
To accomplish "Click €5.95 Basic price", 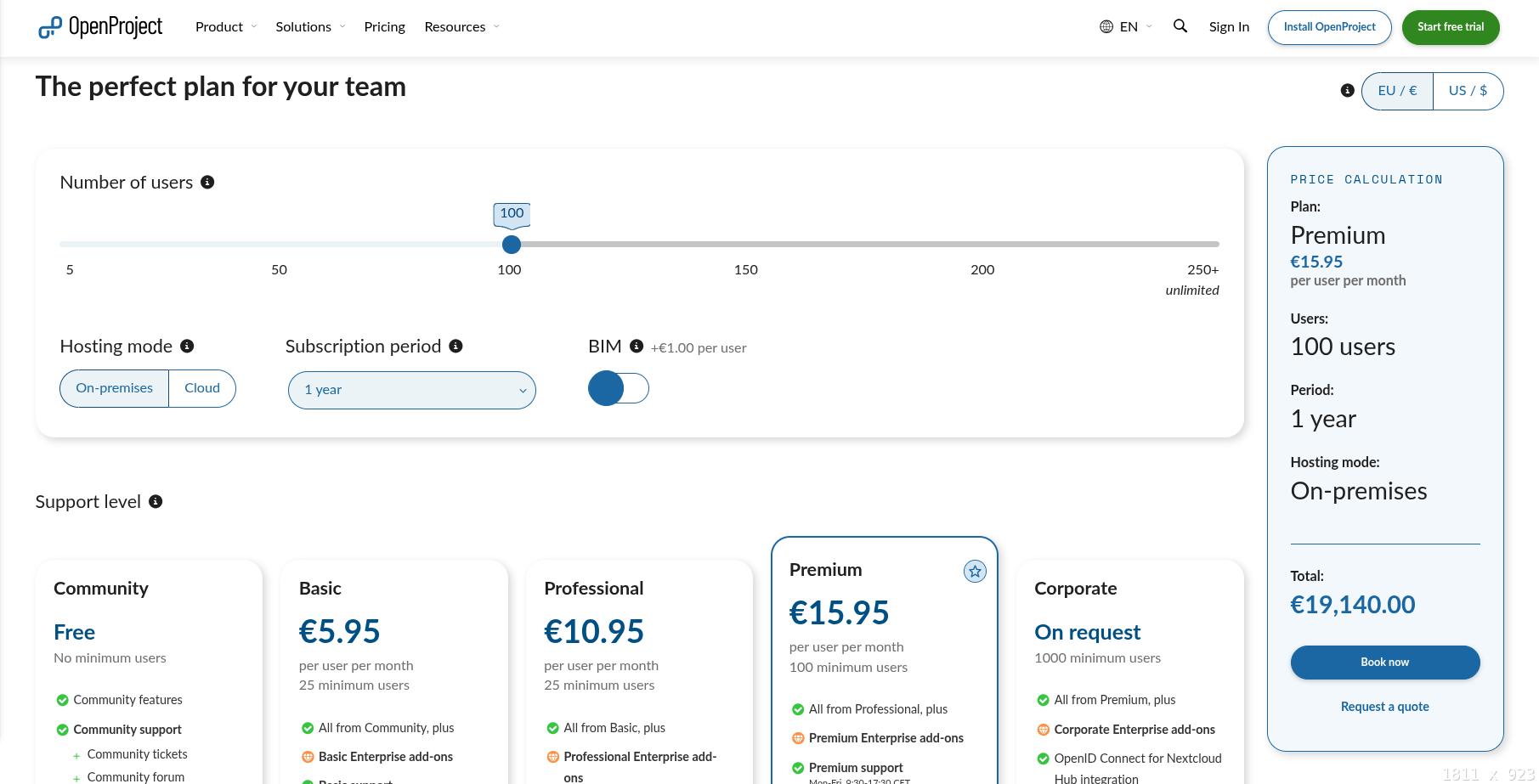I will 340,632.
